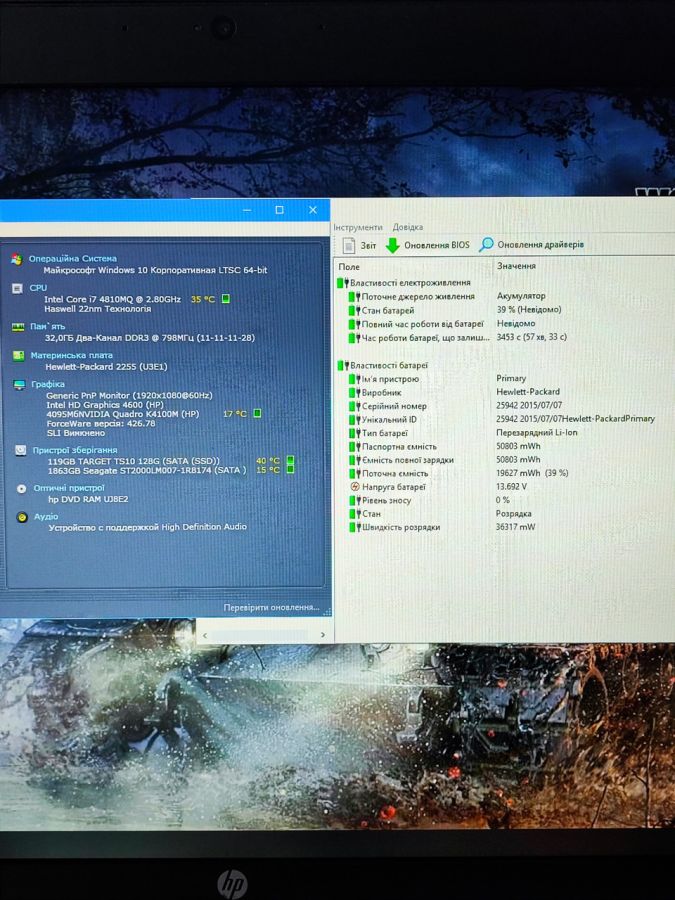Click the 36317 mW discharge rate value
This screenshot has height=900, width=675.
515,526
